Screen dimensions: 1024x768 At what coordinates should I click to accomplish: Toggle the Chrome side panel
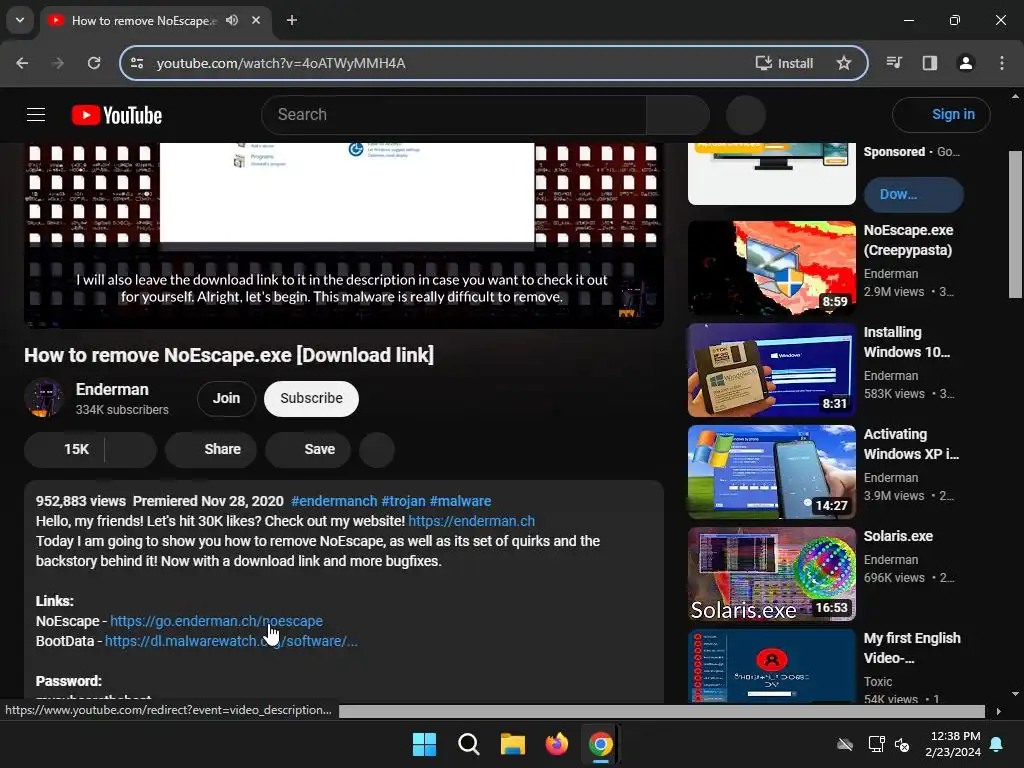(x=930, y=63)
